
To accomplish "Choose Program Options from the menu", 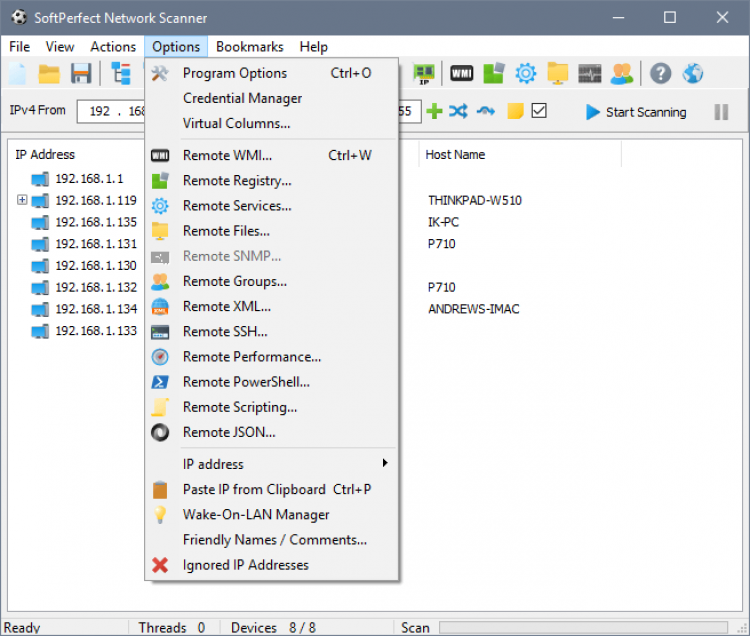I will (x=272, y=73).
